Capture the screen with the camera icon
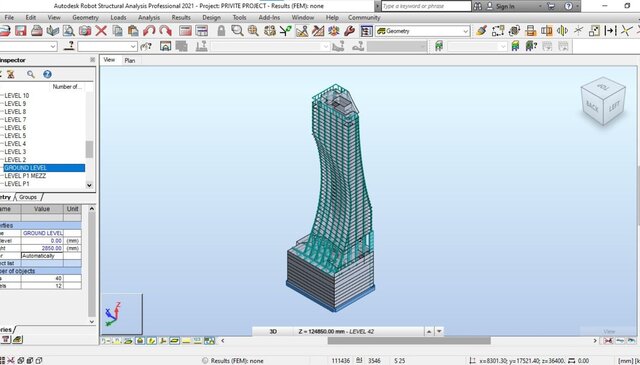 click(85, 31)
